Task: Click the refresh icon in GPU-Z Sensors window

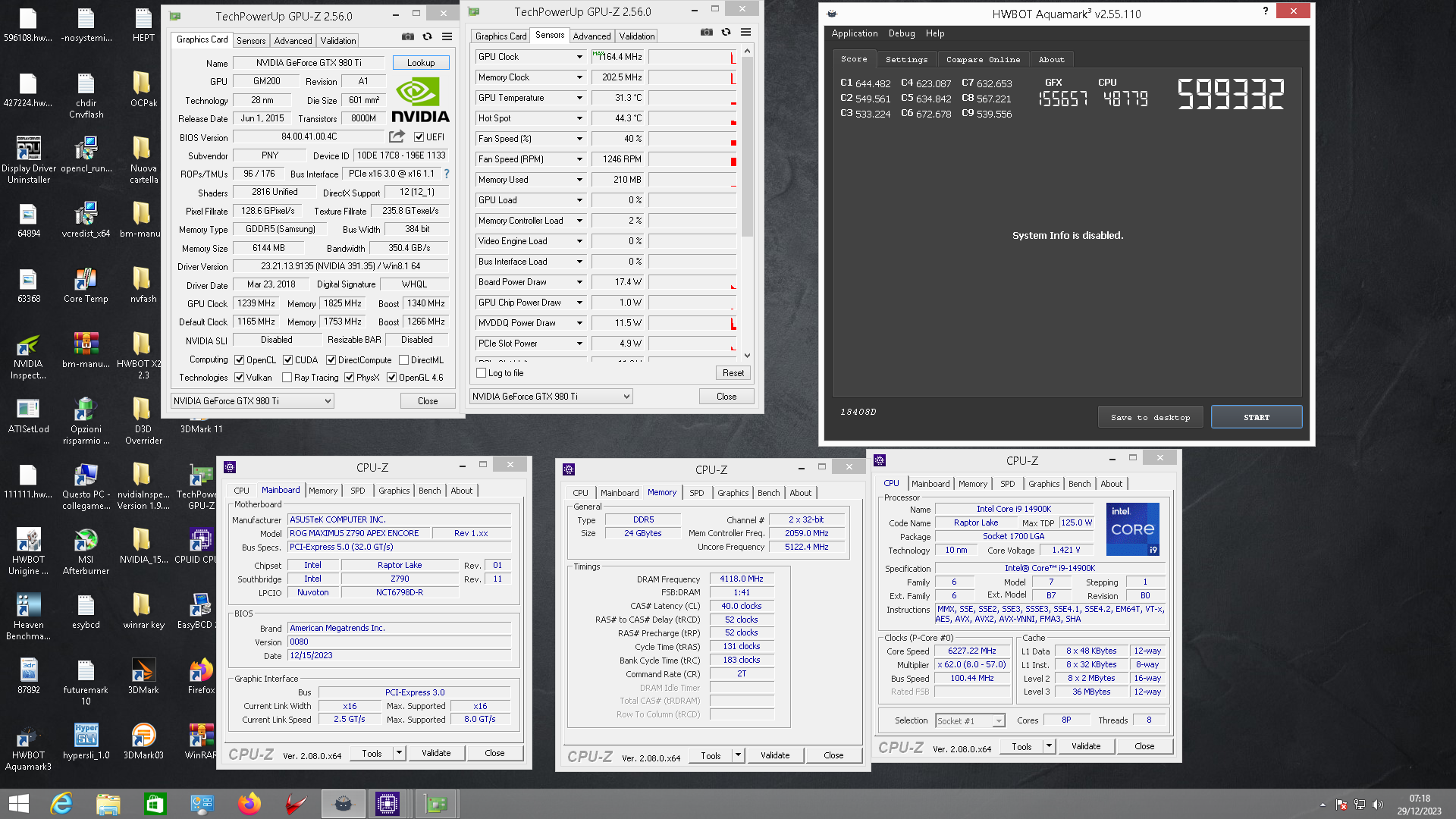Action: 726,32
